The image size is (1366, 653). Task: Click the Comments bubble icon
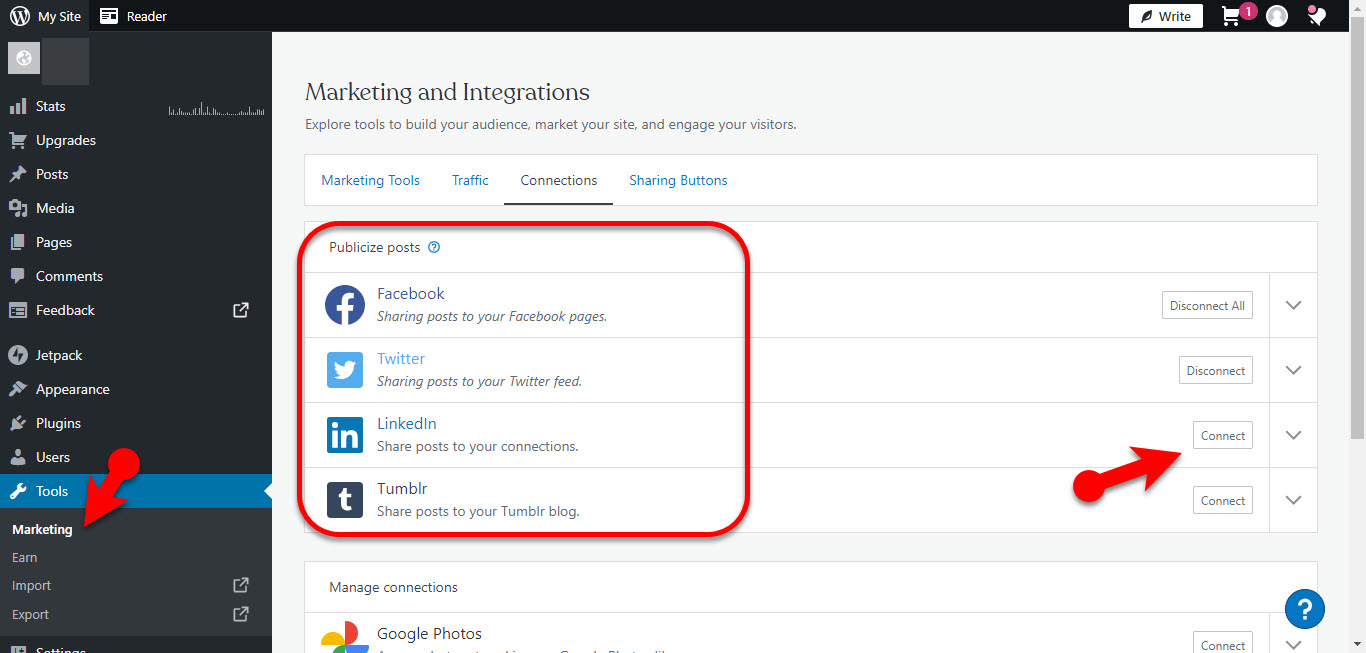click(18, 276)
